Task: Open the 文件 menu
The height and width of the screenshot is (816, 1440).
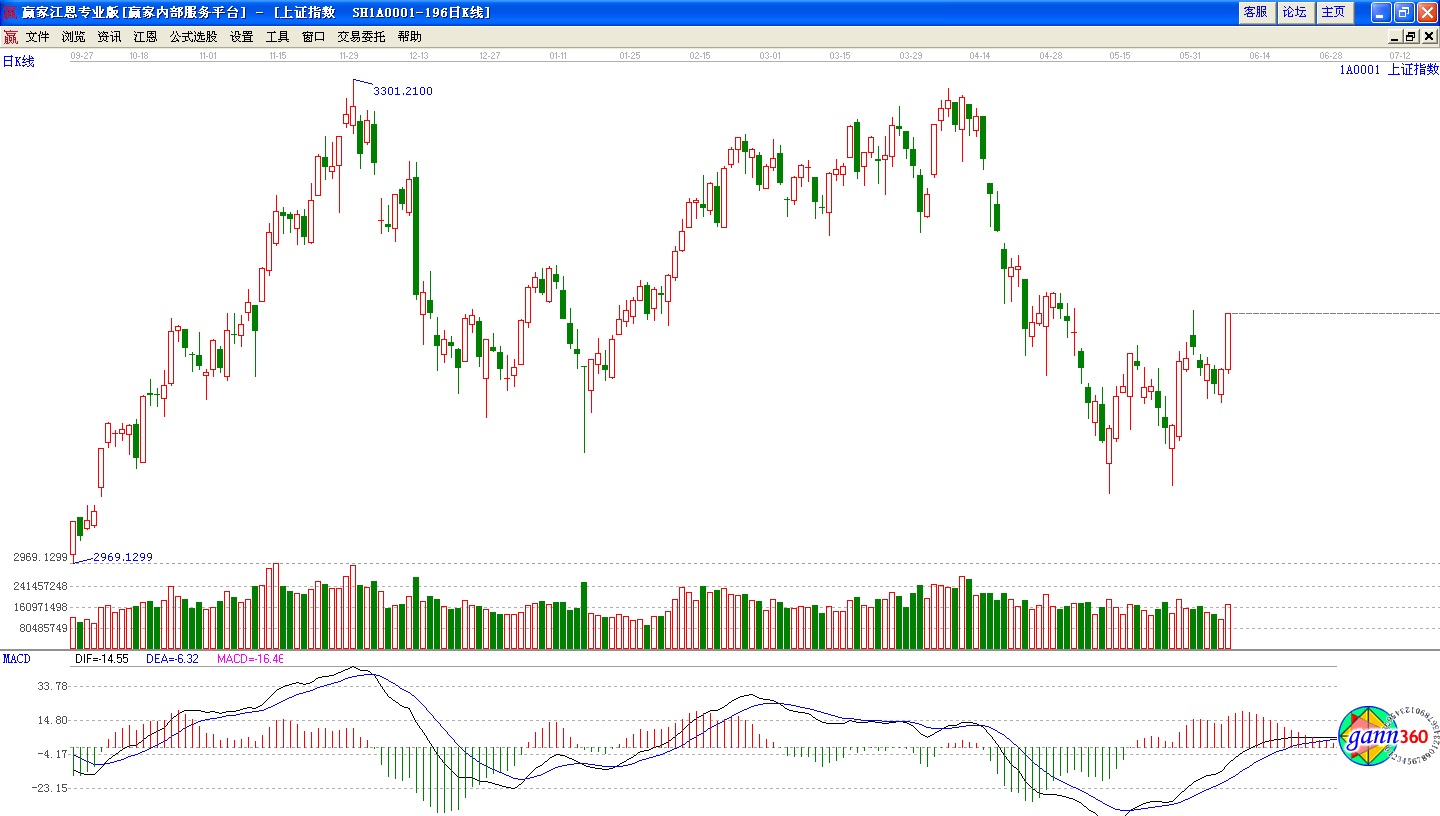Action: point(38,37)
